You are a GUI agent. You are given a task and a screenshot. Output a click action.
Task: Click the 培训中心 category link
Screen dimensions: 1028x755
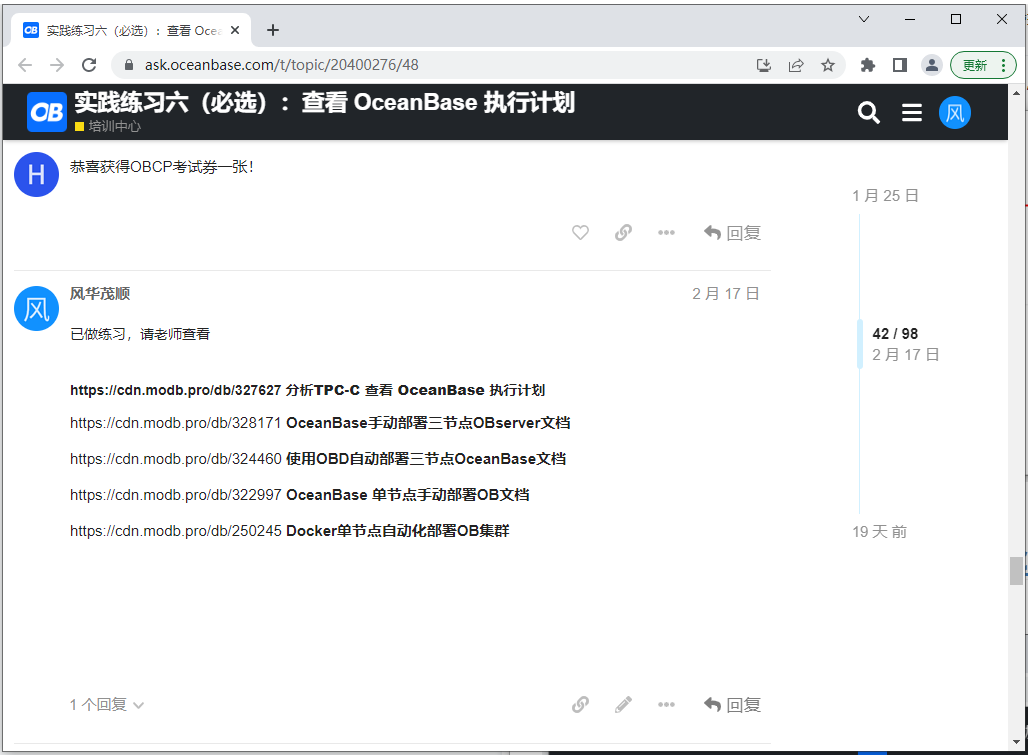108,126
